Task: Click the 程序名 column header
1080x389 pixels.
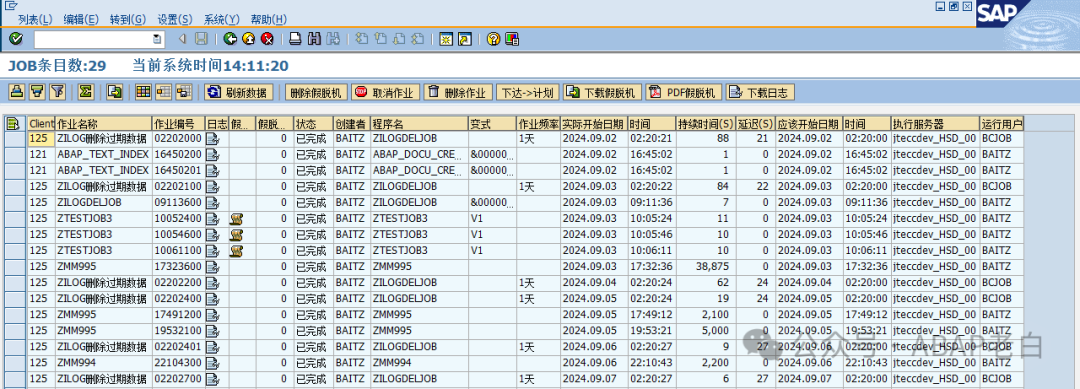Action: pyautogui.click(x=419, y=124)
